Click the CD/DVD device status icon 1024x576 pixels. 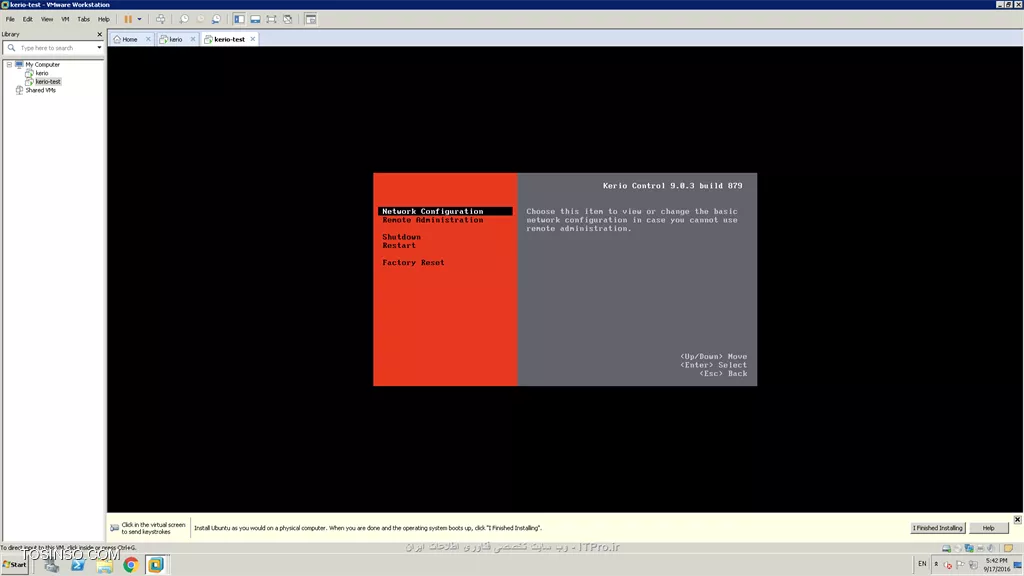point(958,548)
